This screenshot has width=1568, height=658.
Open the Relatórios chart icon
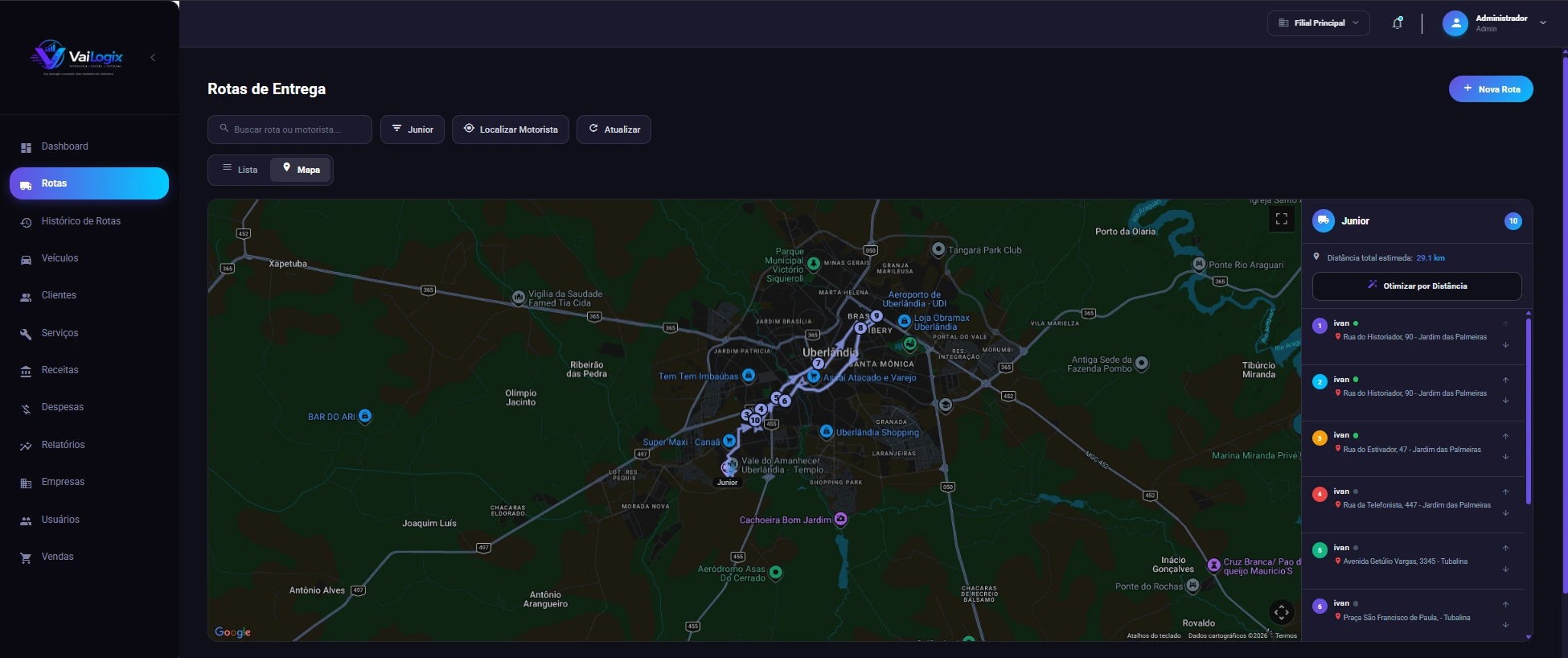point(26,446)
